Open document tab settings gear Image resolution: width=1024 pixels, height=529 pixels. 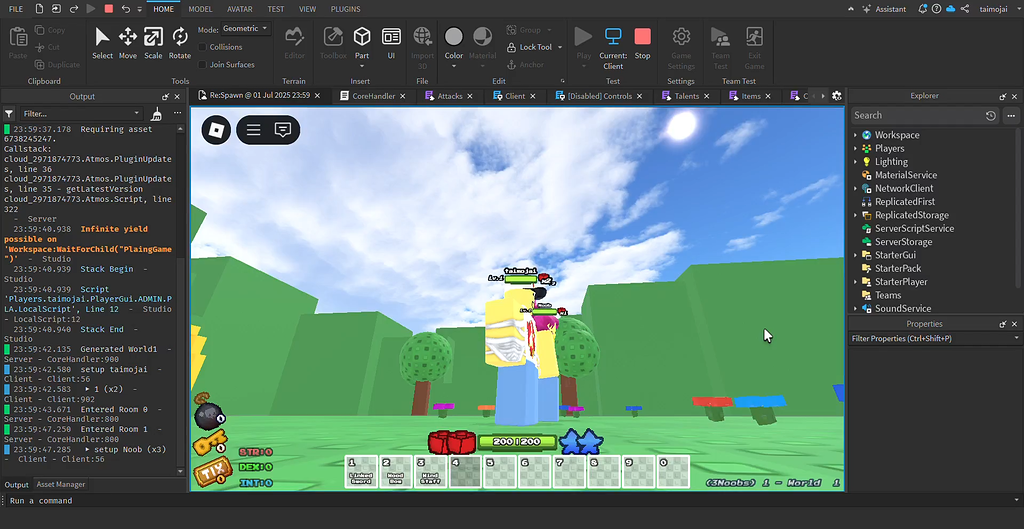837,96
